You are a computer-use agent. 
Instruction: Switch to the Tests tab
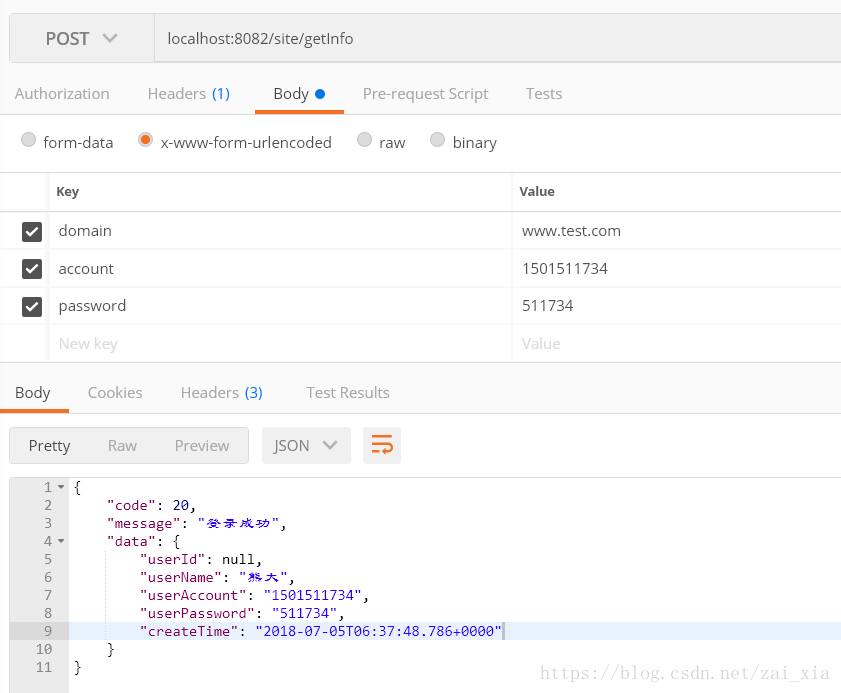pyautogui.click(x=543, y=93)
